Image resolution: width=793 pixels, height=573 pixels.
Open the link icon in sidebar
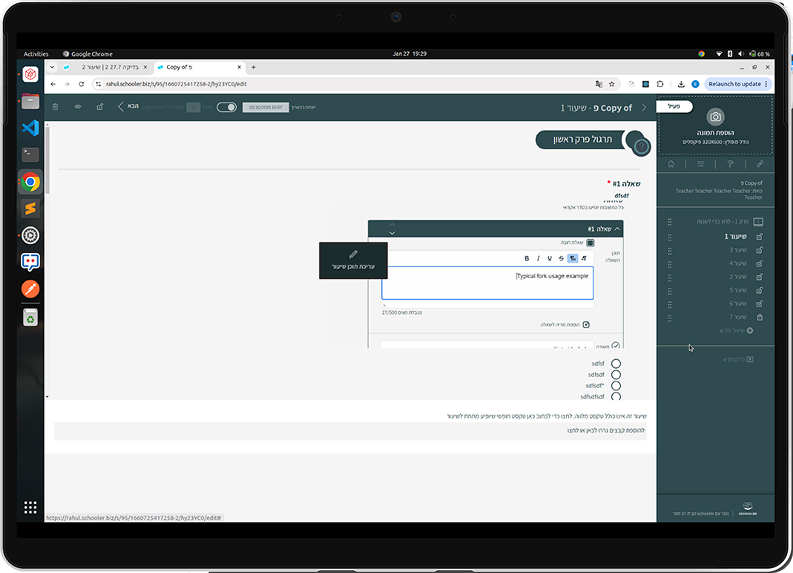[x=760, y=164]
